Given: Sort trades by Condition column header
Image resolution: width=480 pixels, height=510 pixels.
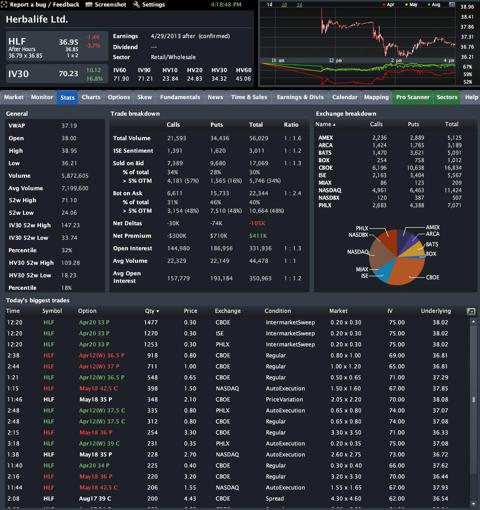Looking at the screenshot, I should pos(278,311).
